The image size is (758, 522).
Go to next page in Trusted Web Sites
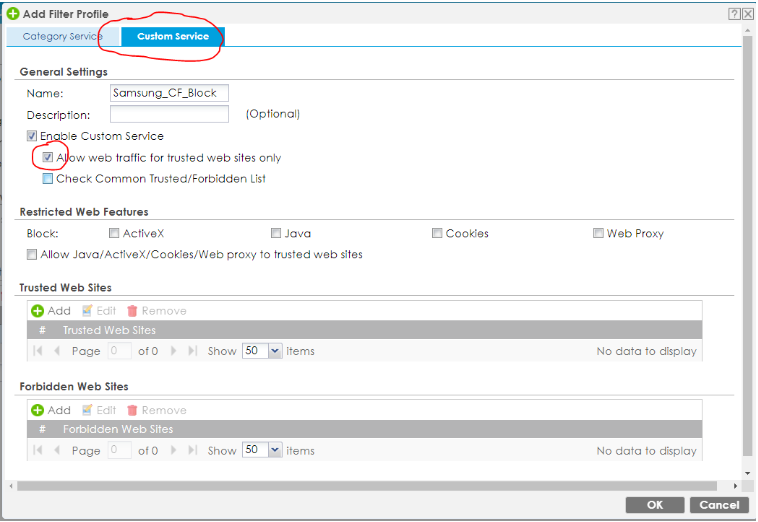tap(174, 351)
